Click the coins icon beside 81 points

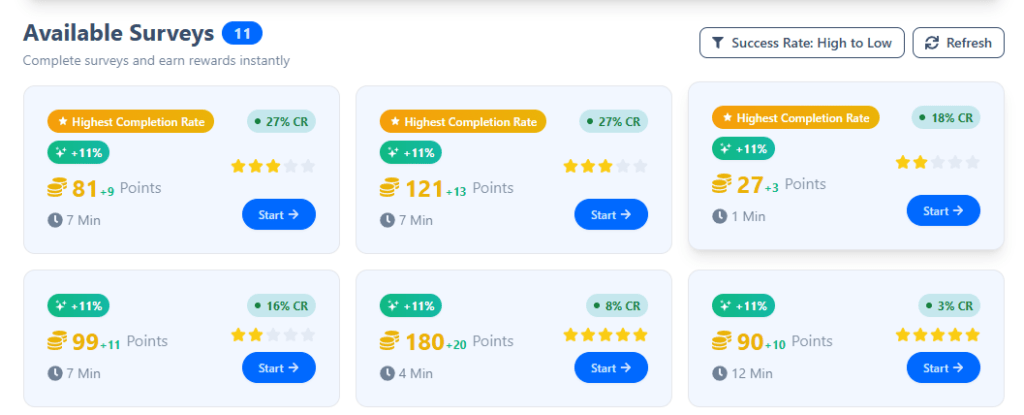(x=57, y=187)
